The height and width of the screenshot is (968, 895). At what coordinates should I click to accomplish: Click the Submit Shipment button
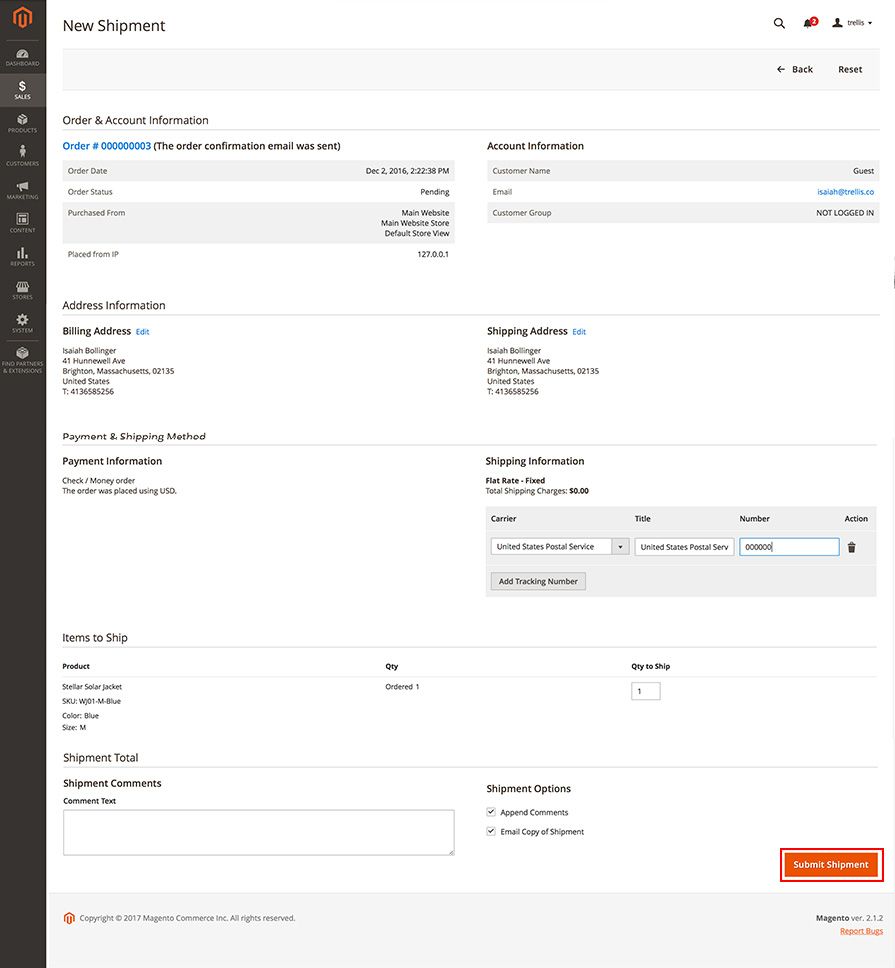coord(831,864)
